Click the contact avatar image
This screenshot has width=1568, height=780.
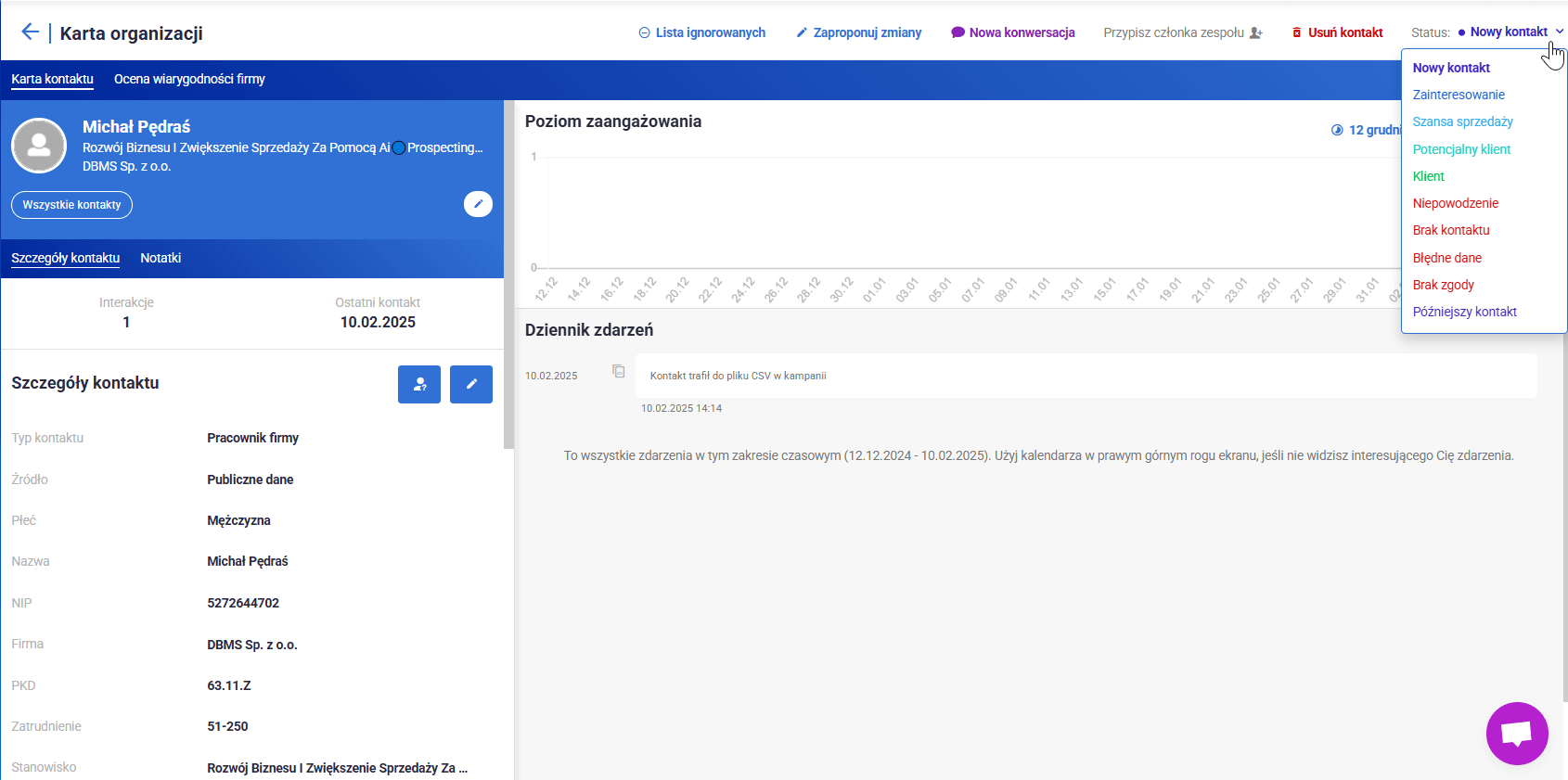click(39, 146)
